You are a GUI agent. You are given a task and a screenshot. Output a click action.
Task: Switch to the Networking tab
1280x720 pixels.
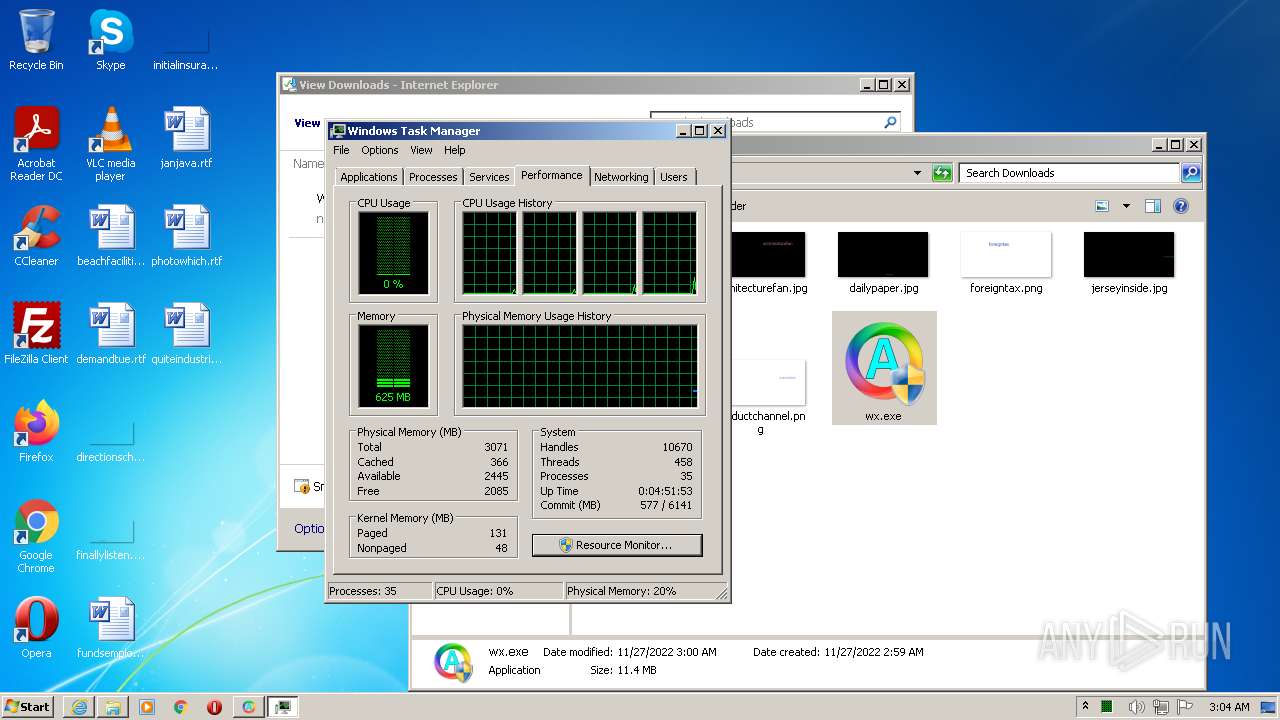(621, 177)
